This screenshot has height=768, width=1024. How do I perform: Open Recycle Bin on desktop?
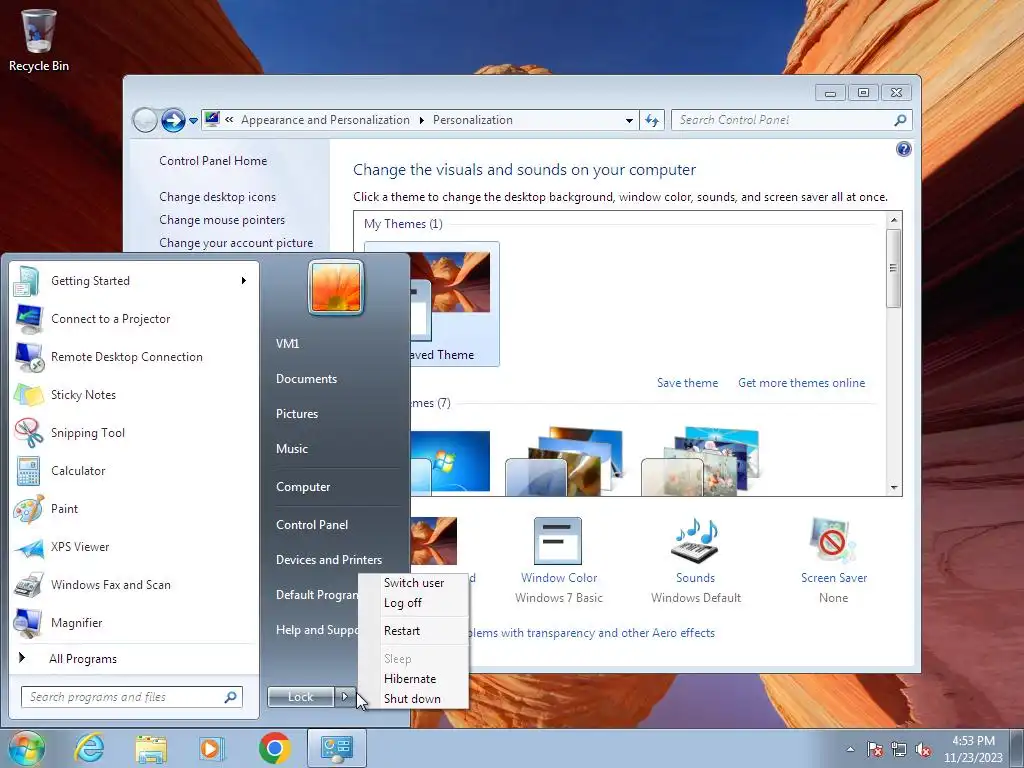(x=39, y=40)
